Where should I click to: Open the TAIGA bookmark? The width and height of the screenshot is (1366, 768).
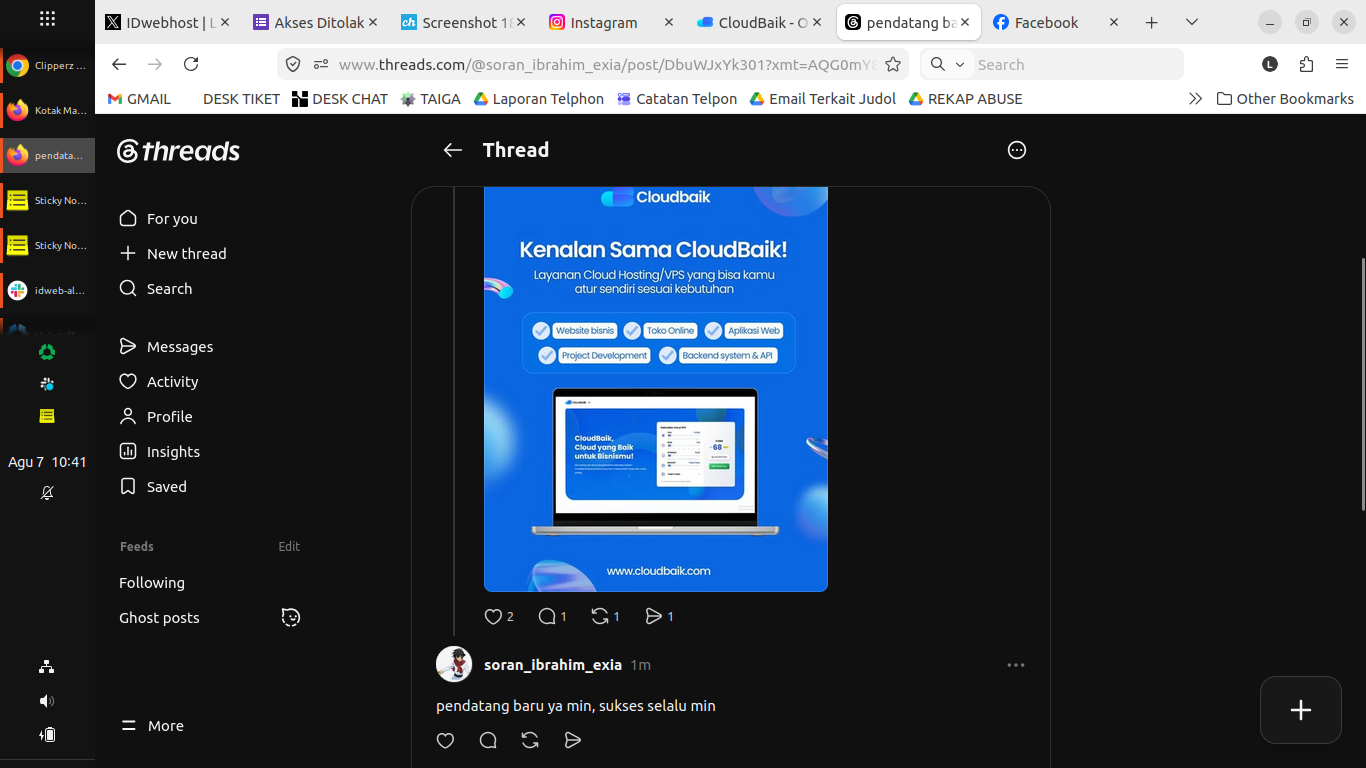click(x=431, y=99)
